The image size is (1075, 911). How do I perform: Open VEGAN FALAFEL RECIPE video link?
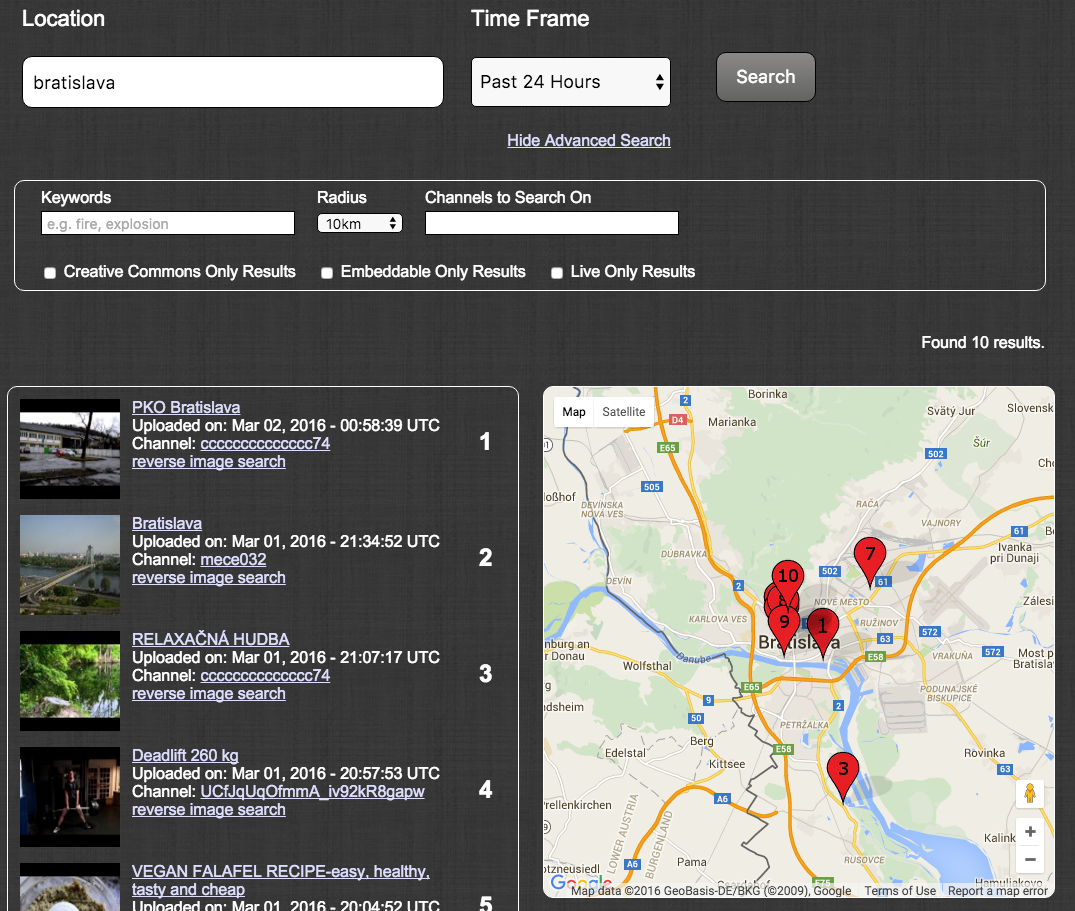click(x=280, y=880)
